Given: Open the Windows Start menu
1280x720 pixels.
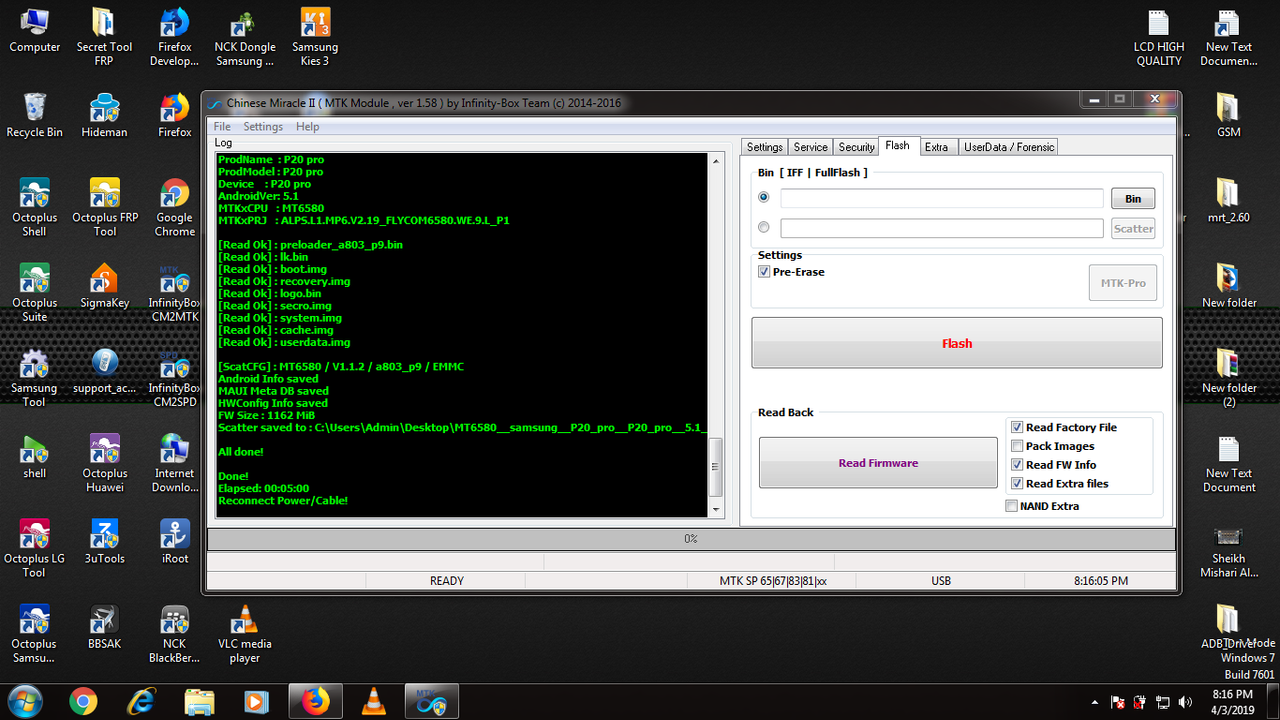Looking at the screenshot, I should point(25,701).
